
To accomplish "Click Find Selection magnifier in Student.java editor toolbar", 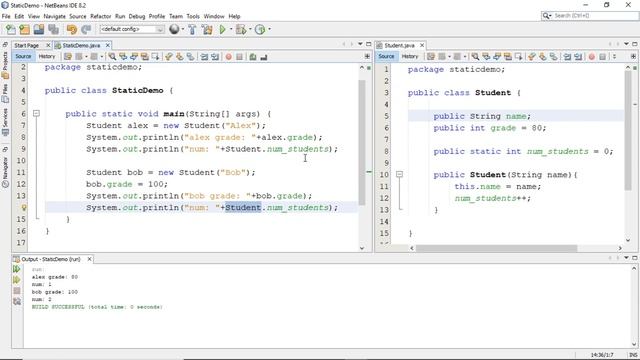I will click(475, 57).
